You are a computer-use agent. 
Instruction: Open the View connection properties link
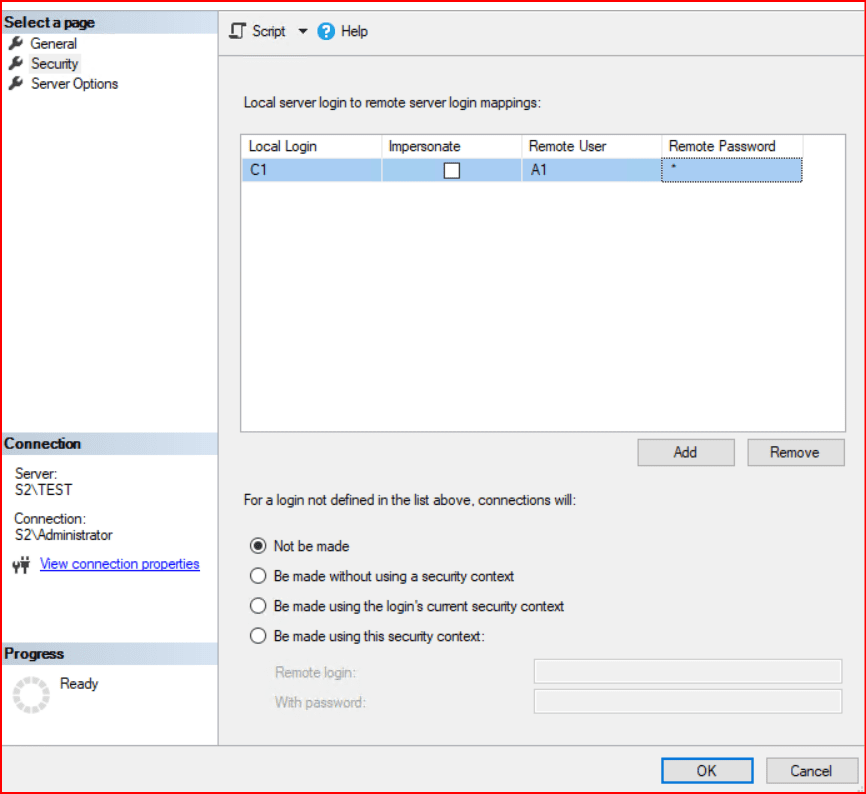[119, 564]
